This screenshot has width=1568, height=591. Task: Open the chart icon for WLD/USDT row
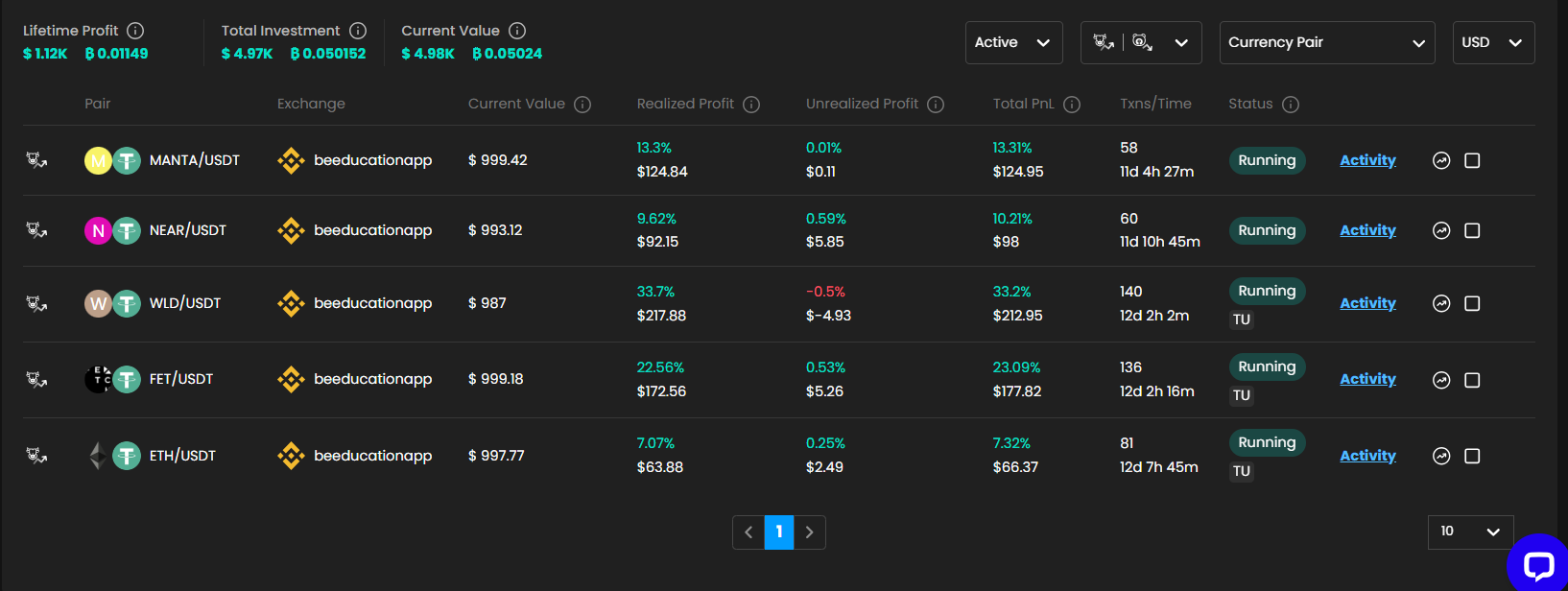tap(1440, 303)
